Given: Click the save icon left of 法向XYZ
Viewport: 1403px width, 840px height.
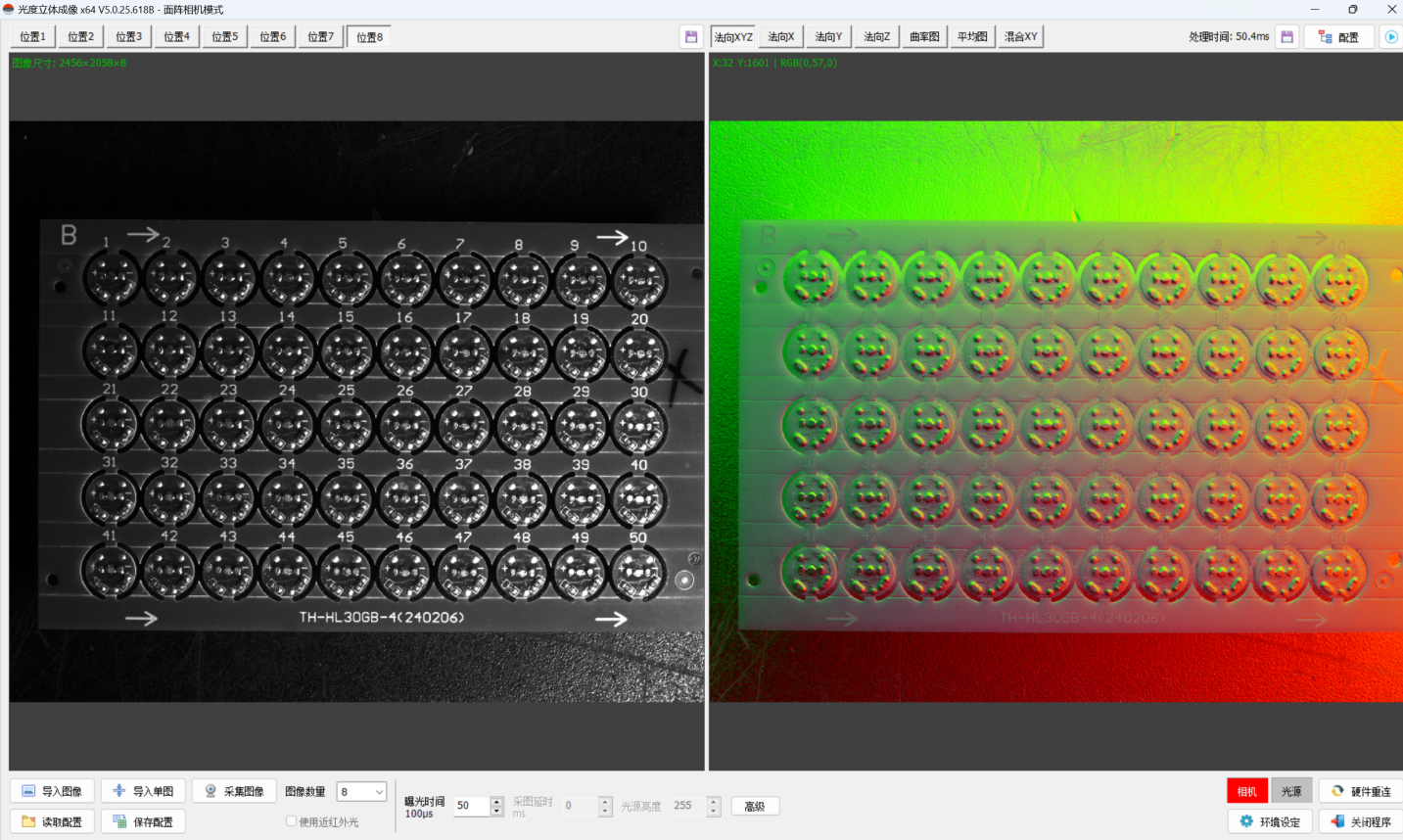Looking at the screenshot, I should (x=691, y=37).
